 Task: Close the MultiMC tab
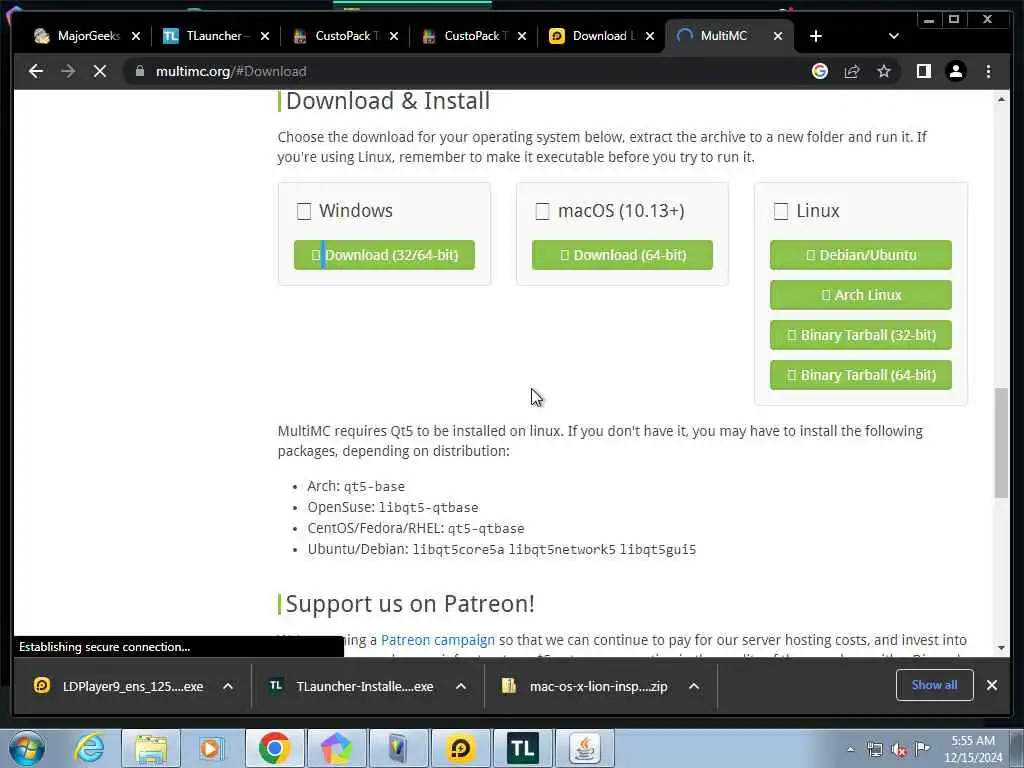point(778,36)
